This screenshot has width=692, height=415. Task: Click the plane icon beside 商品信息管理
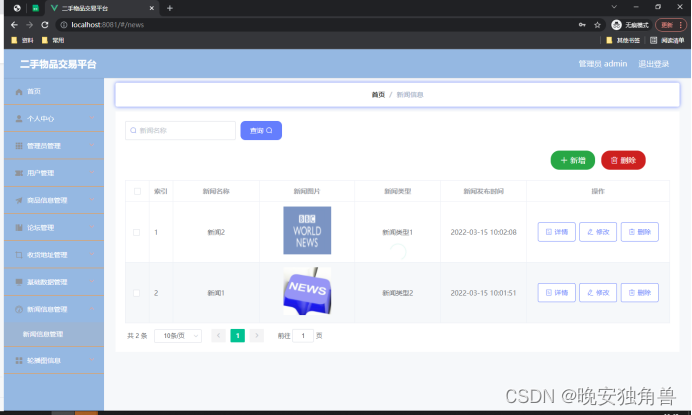pos(19,200)
